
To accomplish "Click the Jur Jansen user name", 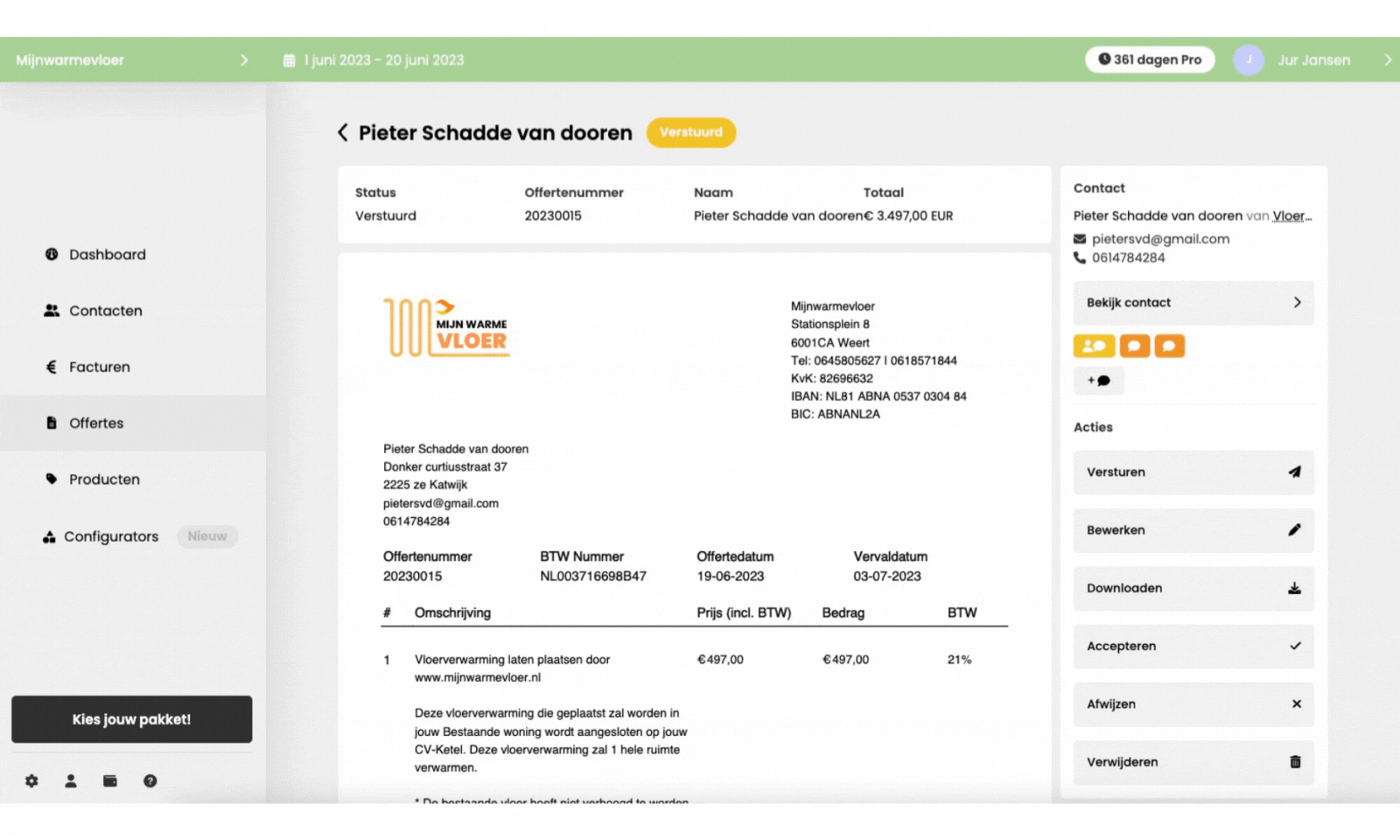I will coord(1313,59).
